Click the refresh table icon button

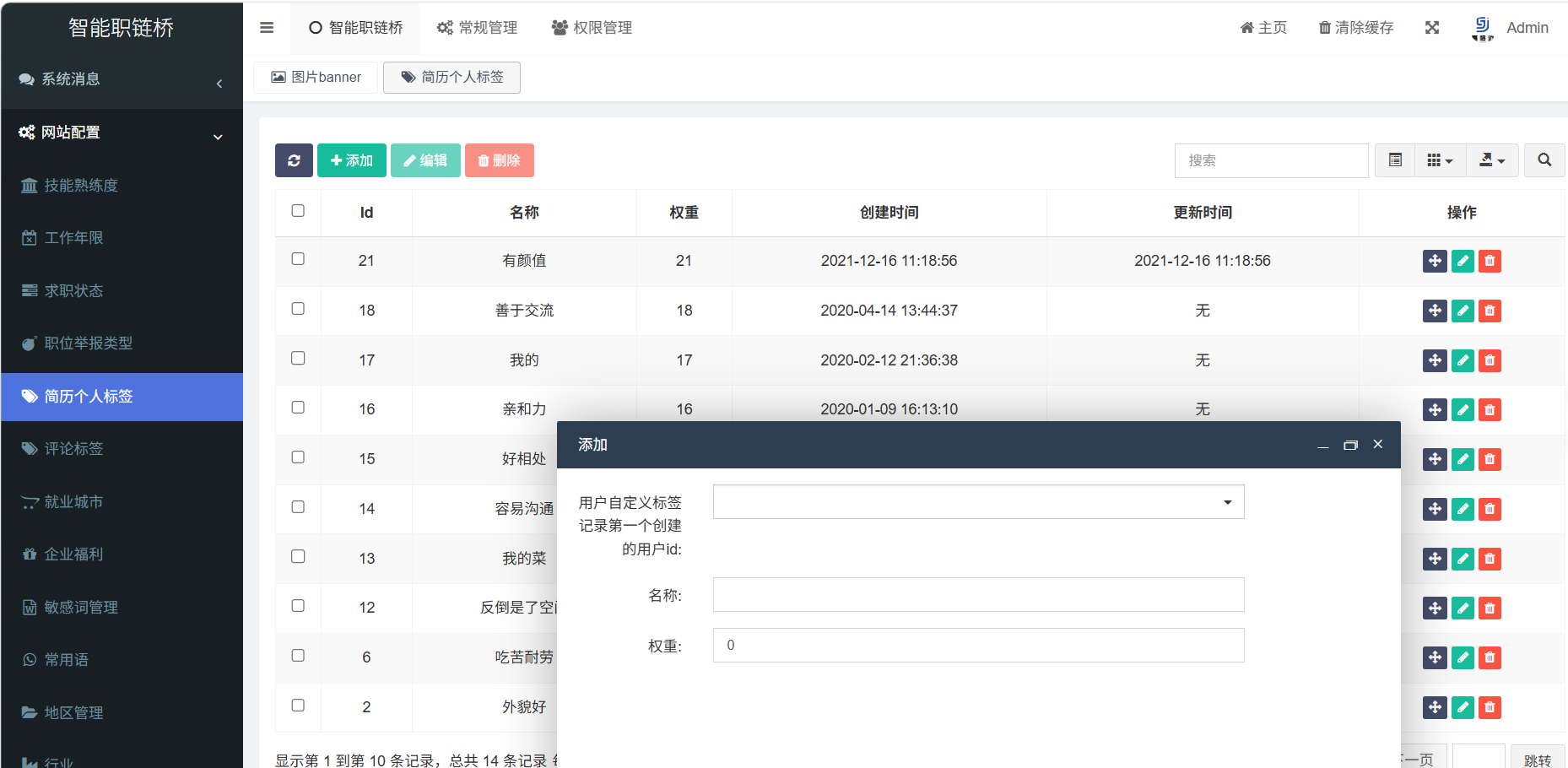(x=294, y=160)
